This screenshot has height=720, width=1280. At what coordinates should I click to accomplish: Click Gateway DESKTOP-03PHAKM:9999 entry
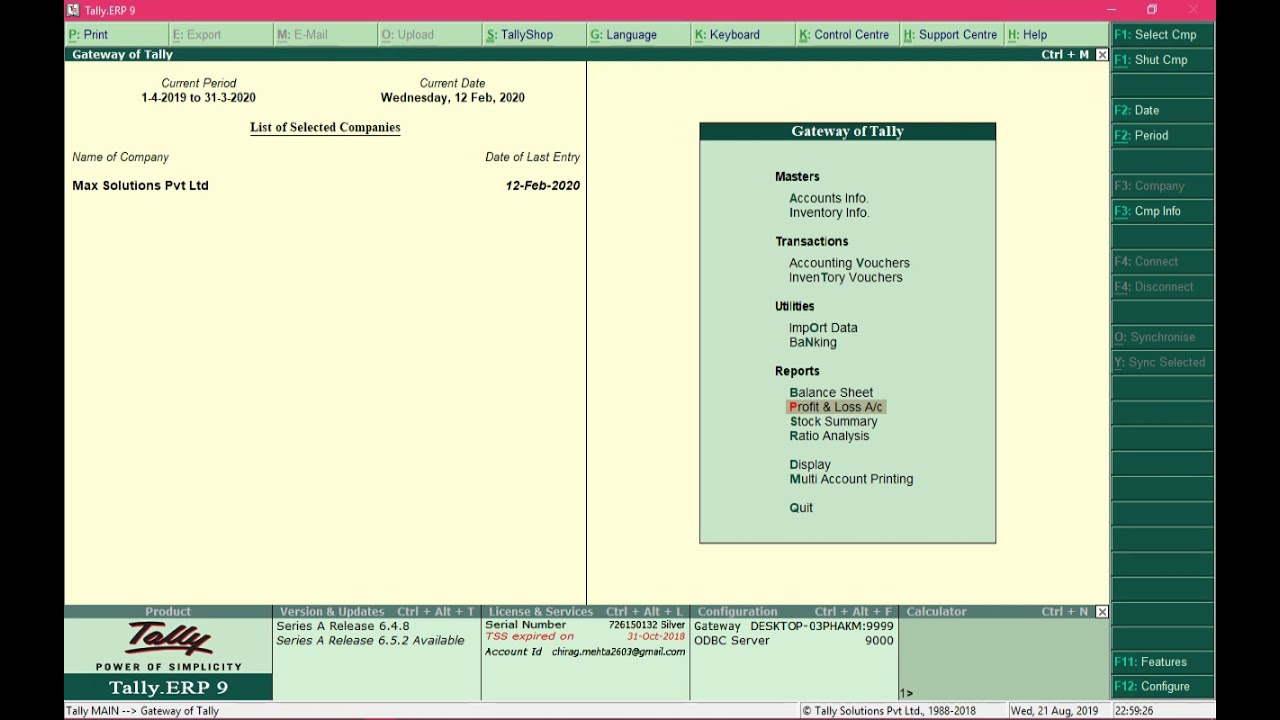(x=794, y=626)
